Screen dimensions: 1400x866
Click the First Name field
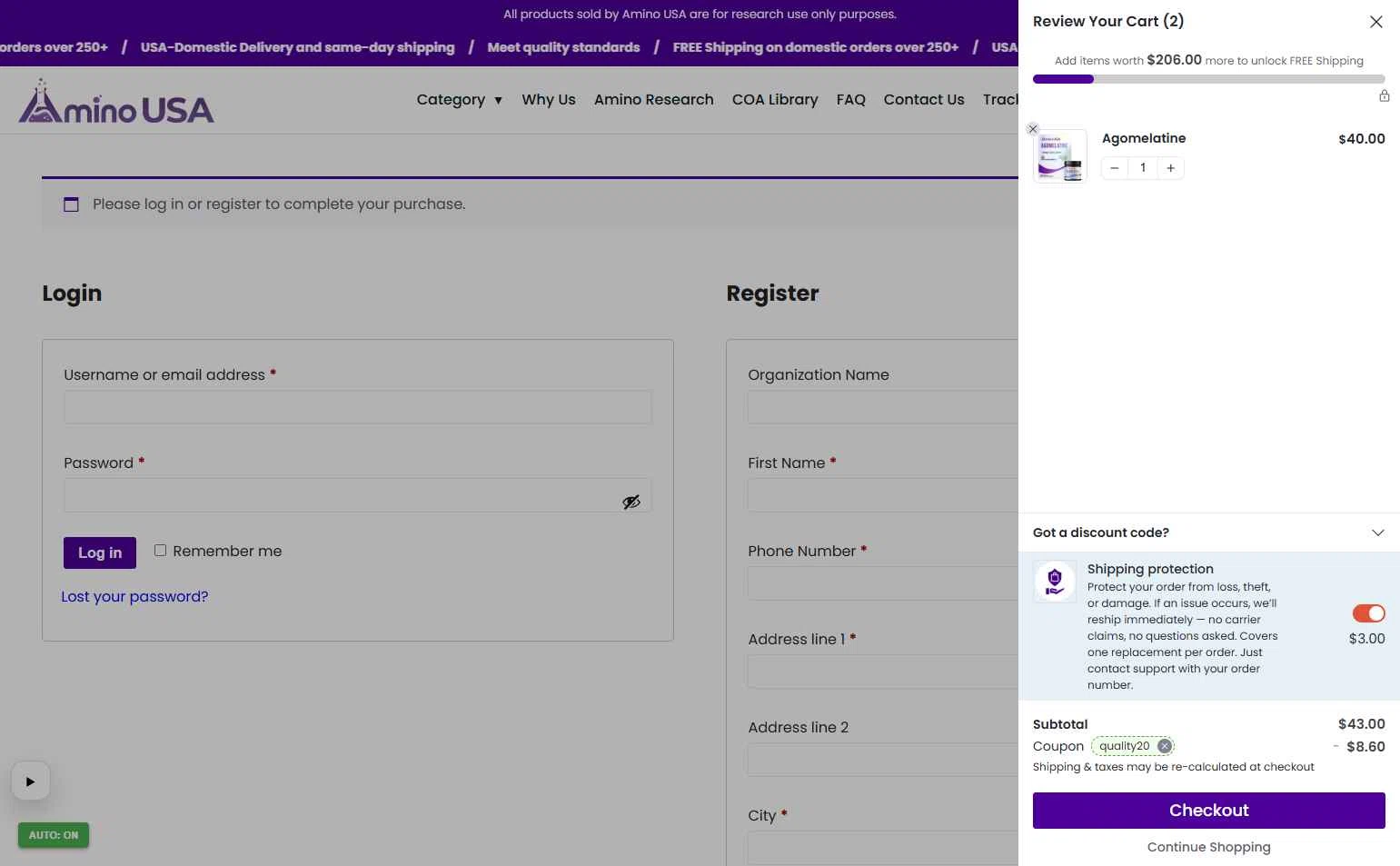coord(883,495)
